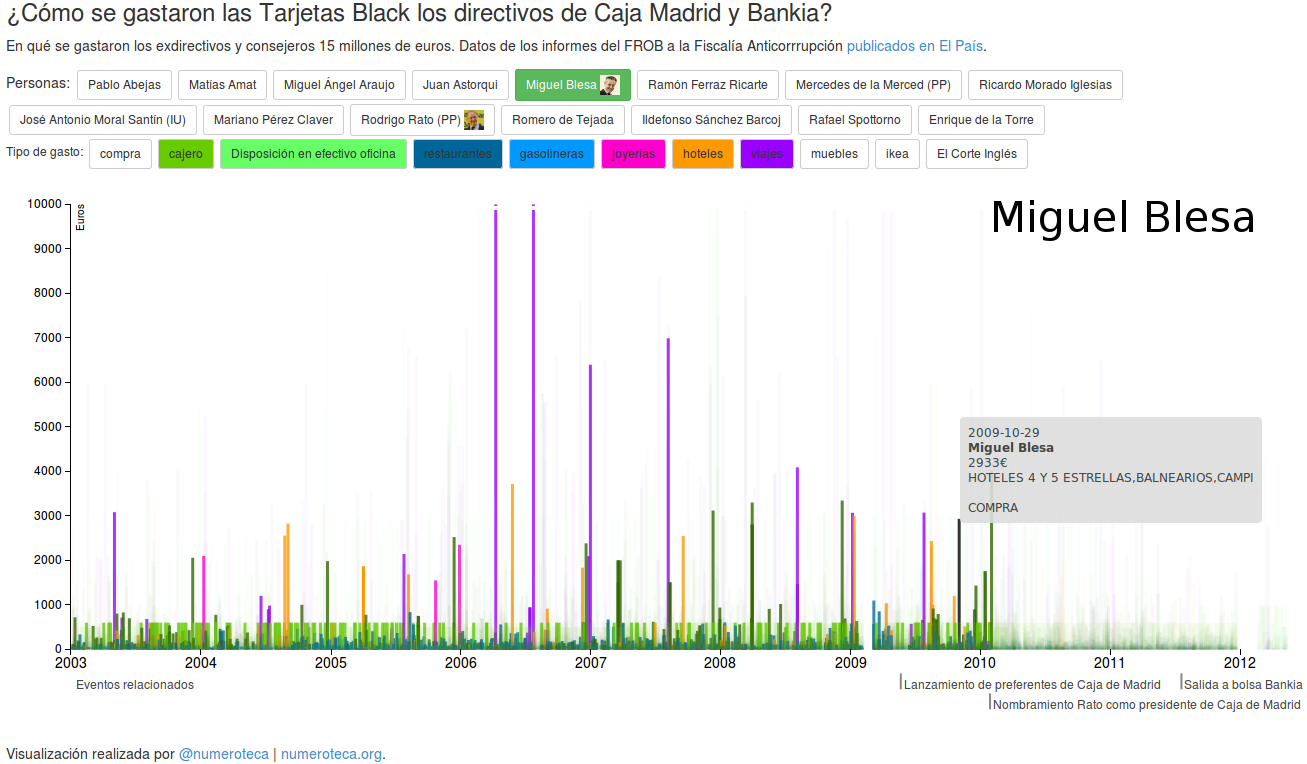Open the 'publicados en El País' link
Viewport: 1307px width, 764px height.
pyautogui.click(x=915, y=46)
